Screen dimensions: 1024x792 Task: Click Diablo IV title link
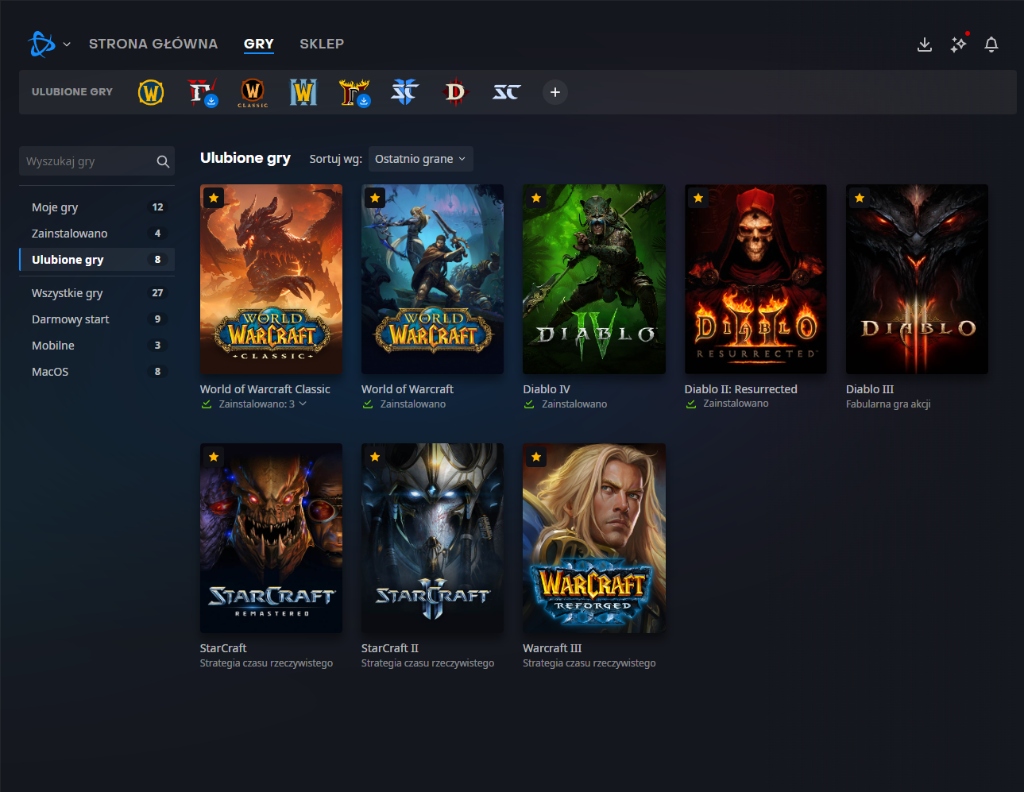(547, 388)
